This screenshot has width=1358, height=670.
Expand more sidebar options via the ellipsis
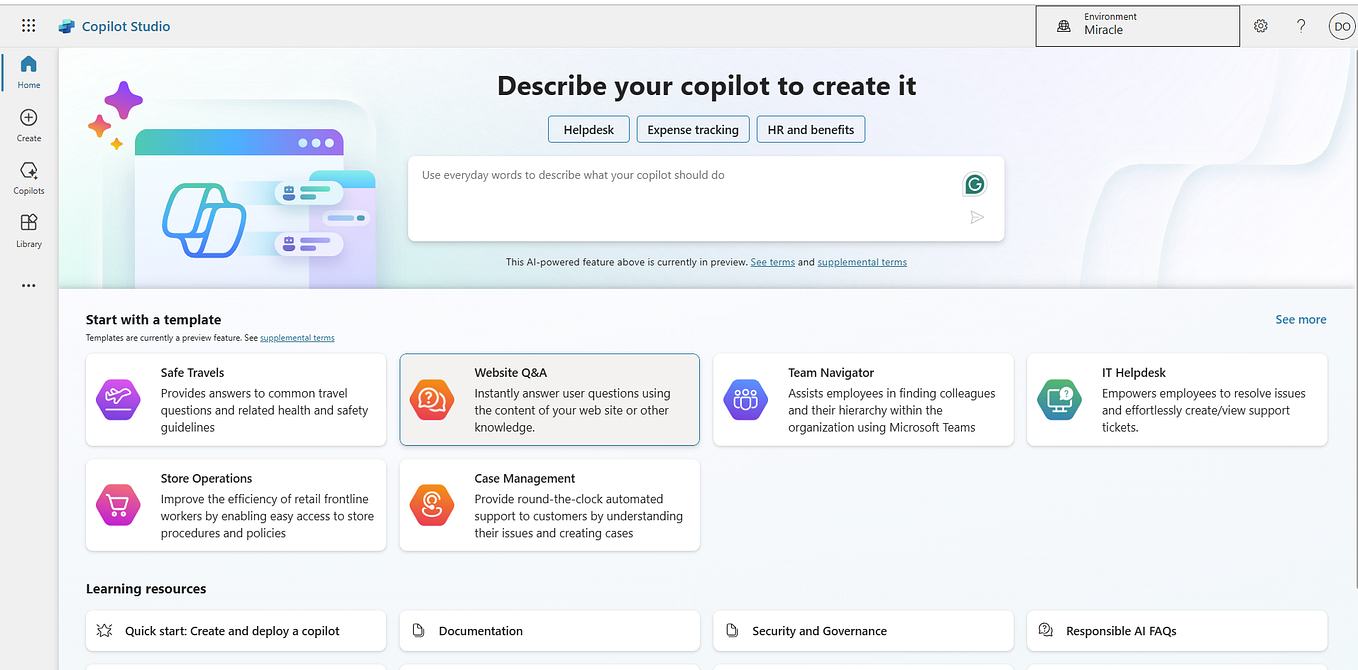28,285
